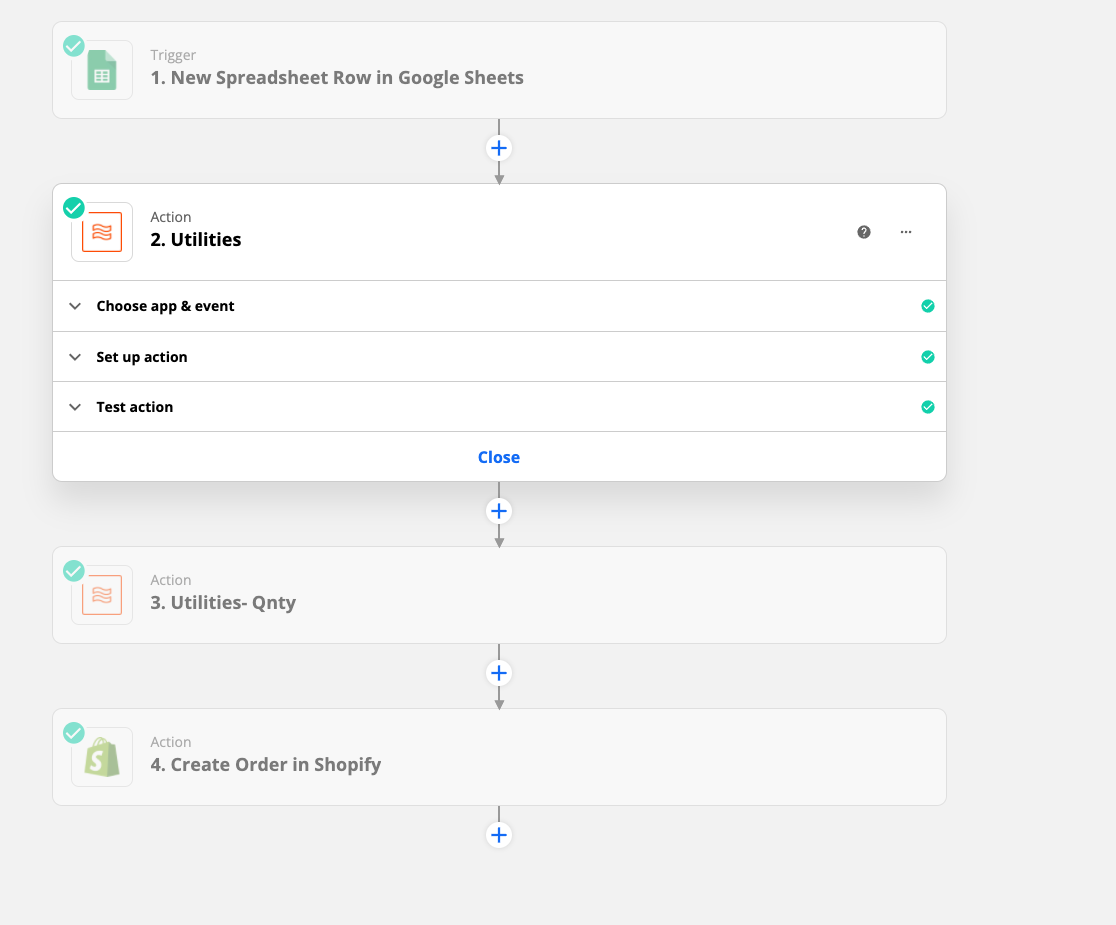This screenshot has width=1116, height=925.
Task: Expand the Choose app & event section
Action: pyautogui.click(x=75, y=306)
